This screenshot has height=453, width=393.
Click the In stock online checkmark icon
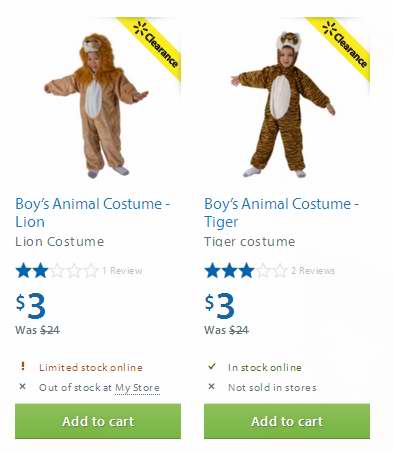211,366
